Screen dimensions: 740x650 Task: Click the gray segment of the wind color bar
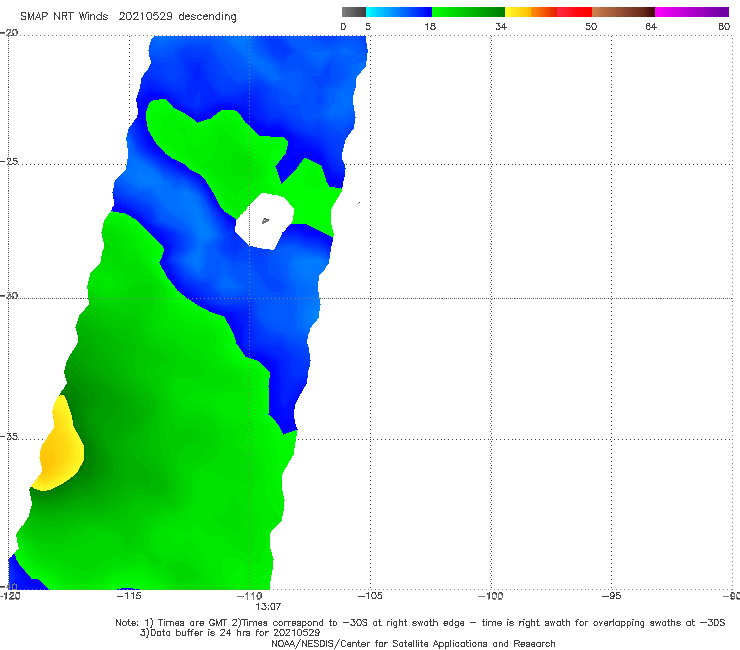(354, 12)
